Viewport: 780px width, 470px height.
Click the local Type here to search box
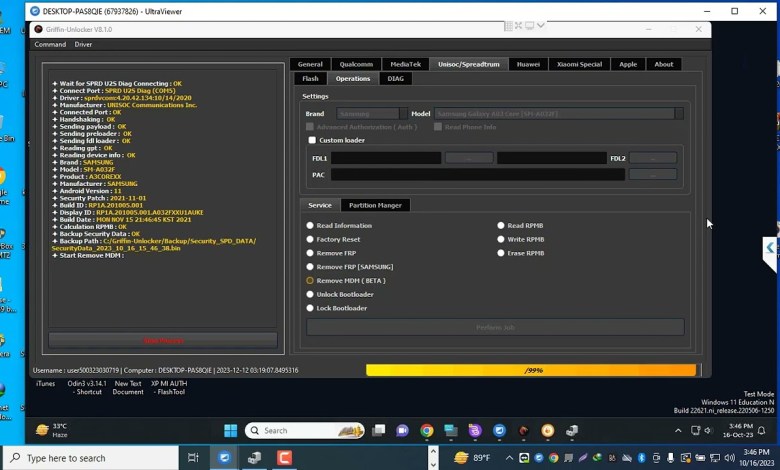click(91, 458)
